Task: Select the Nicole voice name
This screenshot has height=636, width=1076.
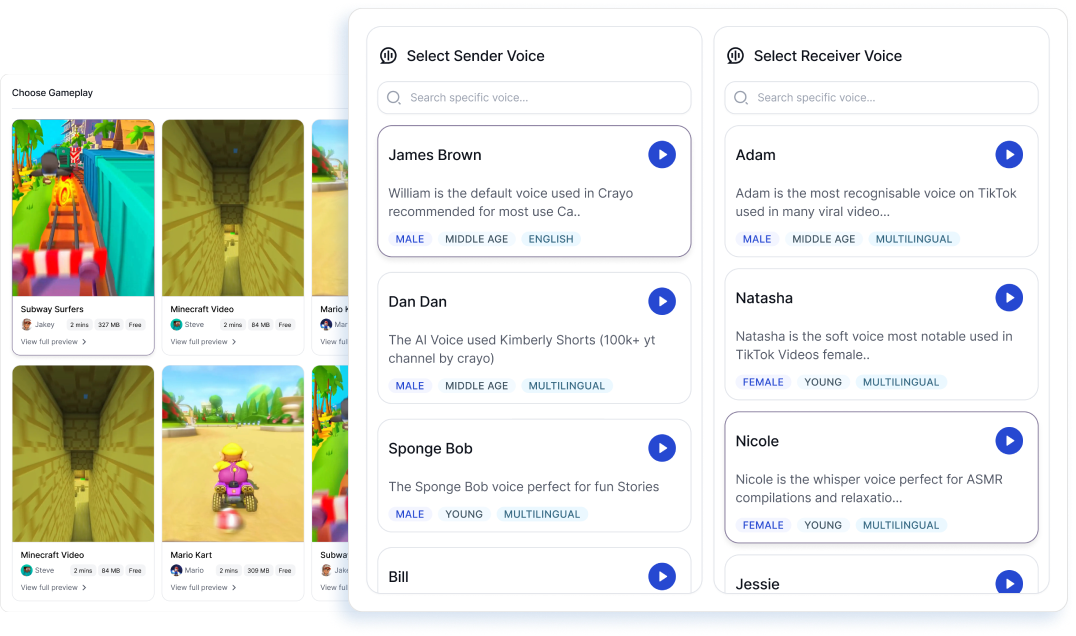Action: 757,441
